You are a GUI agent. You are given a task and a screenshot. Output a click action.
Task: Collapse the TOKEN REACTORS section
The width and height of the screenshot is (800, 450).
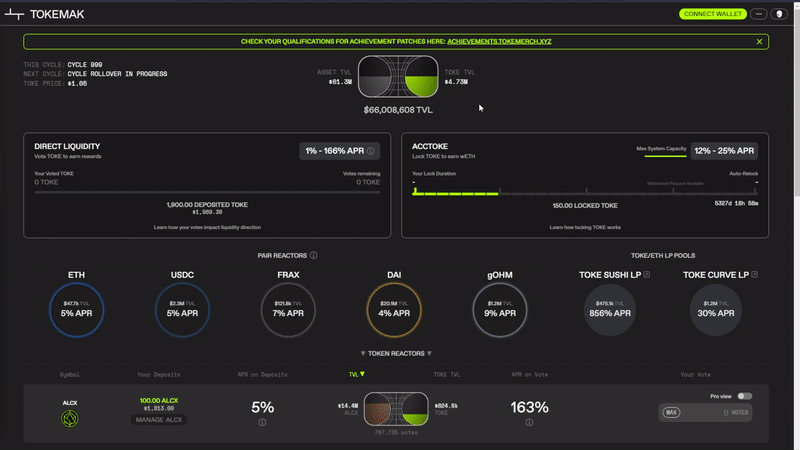396,353
